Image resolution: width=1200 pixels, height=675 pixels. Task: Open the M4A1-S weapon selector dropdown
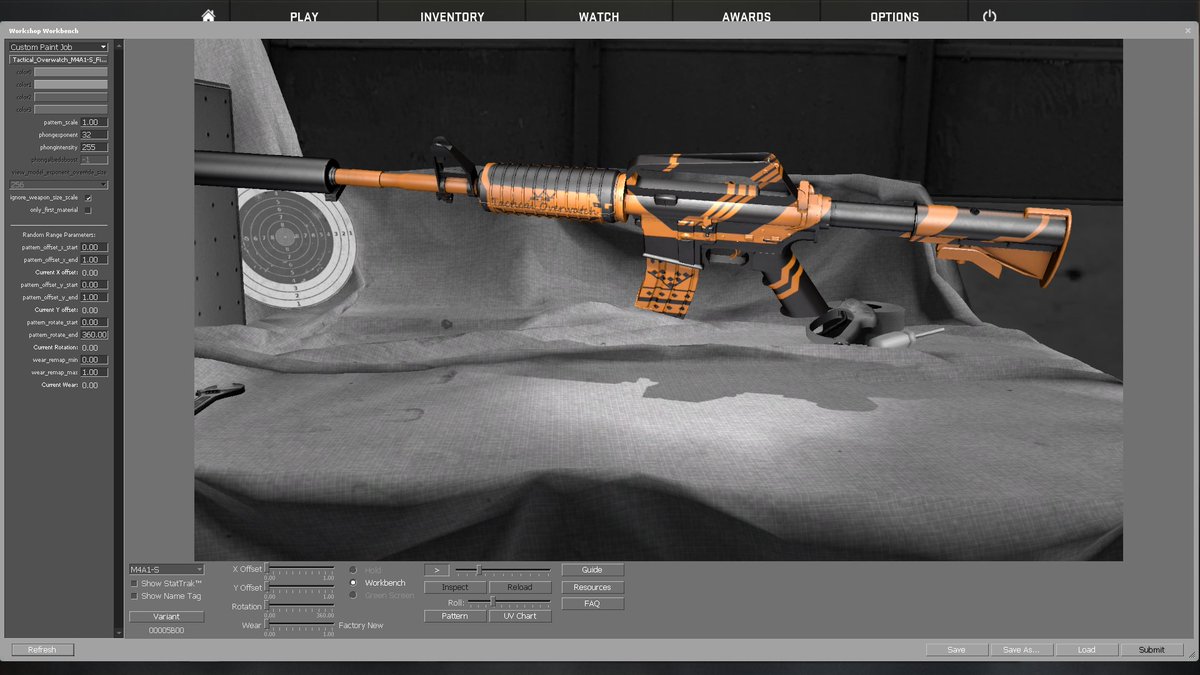tap(166, 568)
